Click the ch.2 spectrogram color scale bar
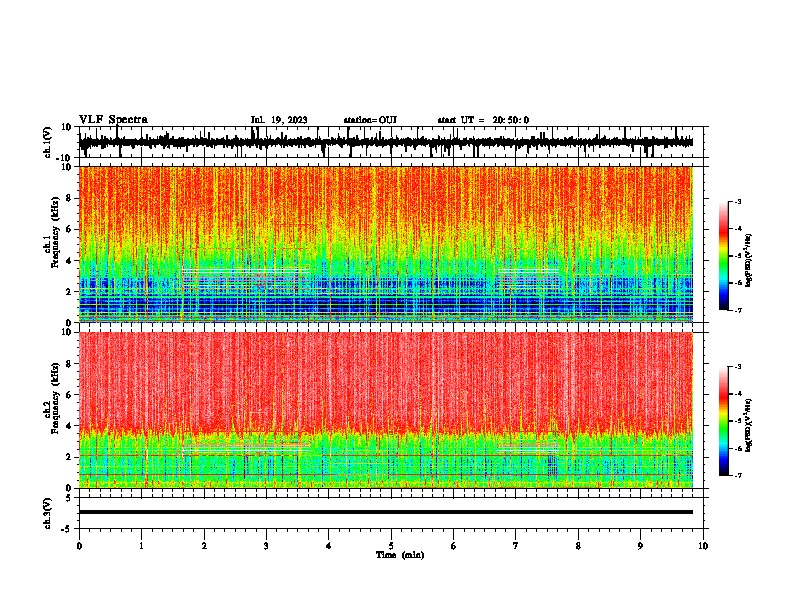The width and height of the screenshot is (792, 612). (724, 421)
